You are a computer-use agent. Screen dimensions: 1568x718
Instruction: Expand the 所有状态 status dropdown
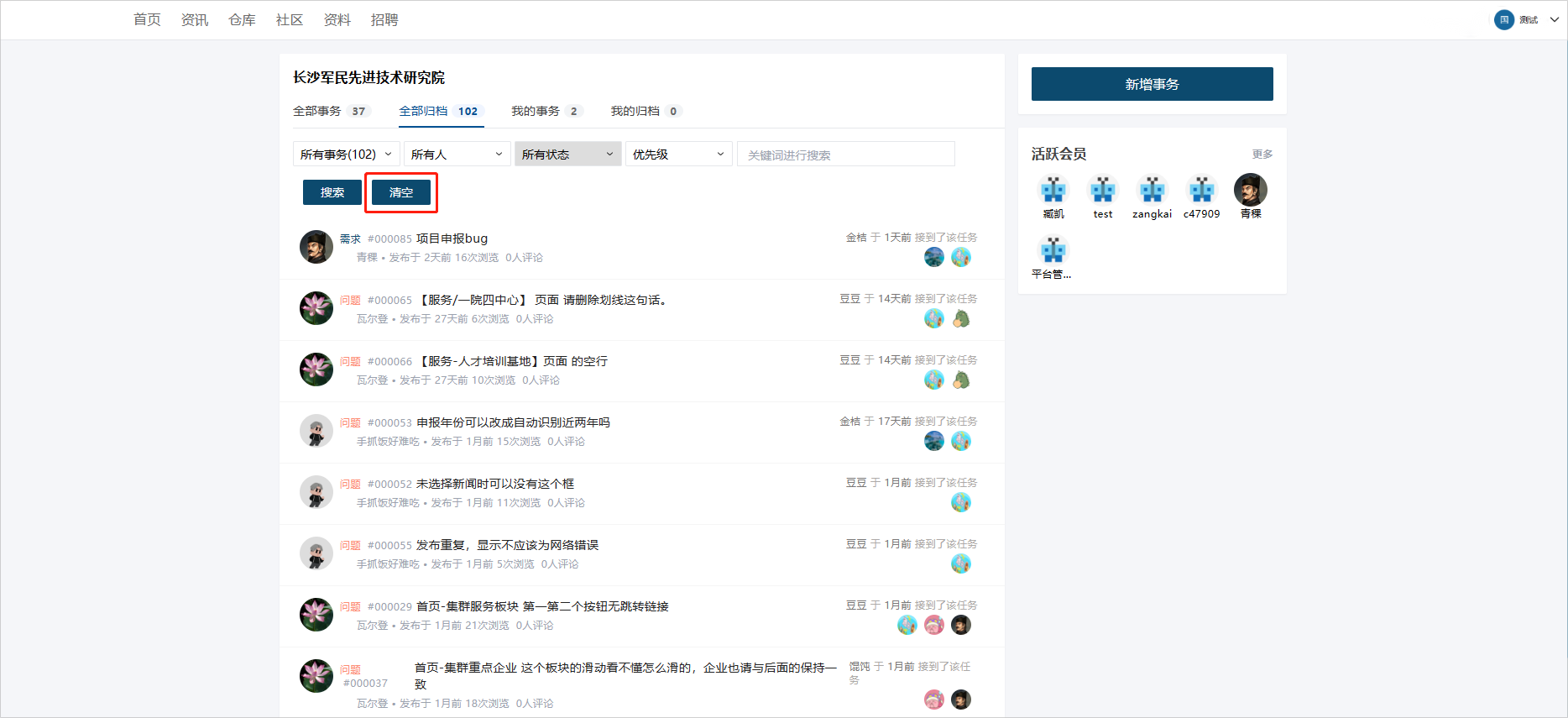pos(567,155)
